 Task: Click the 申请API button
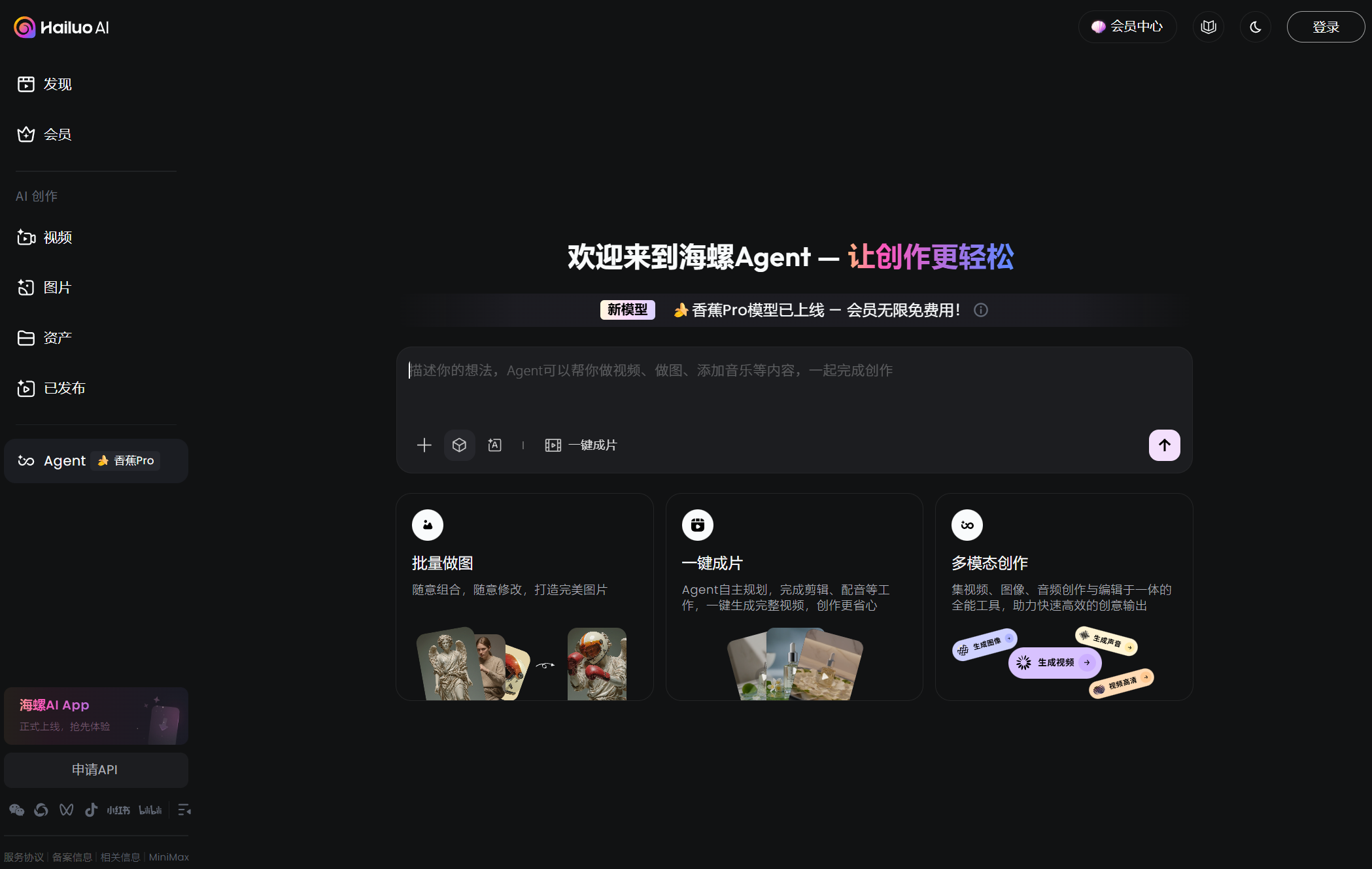pos(95,770)
